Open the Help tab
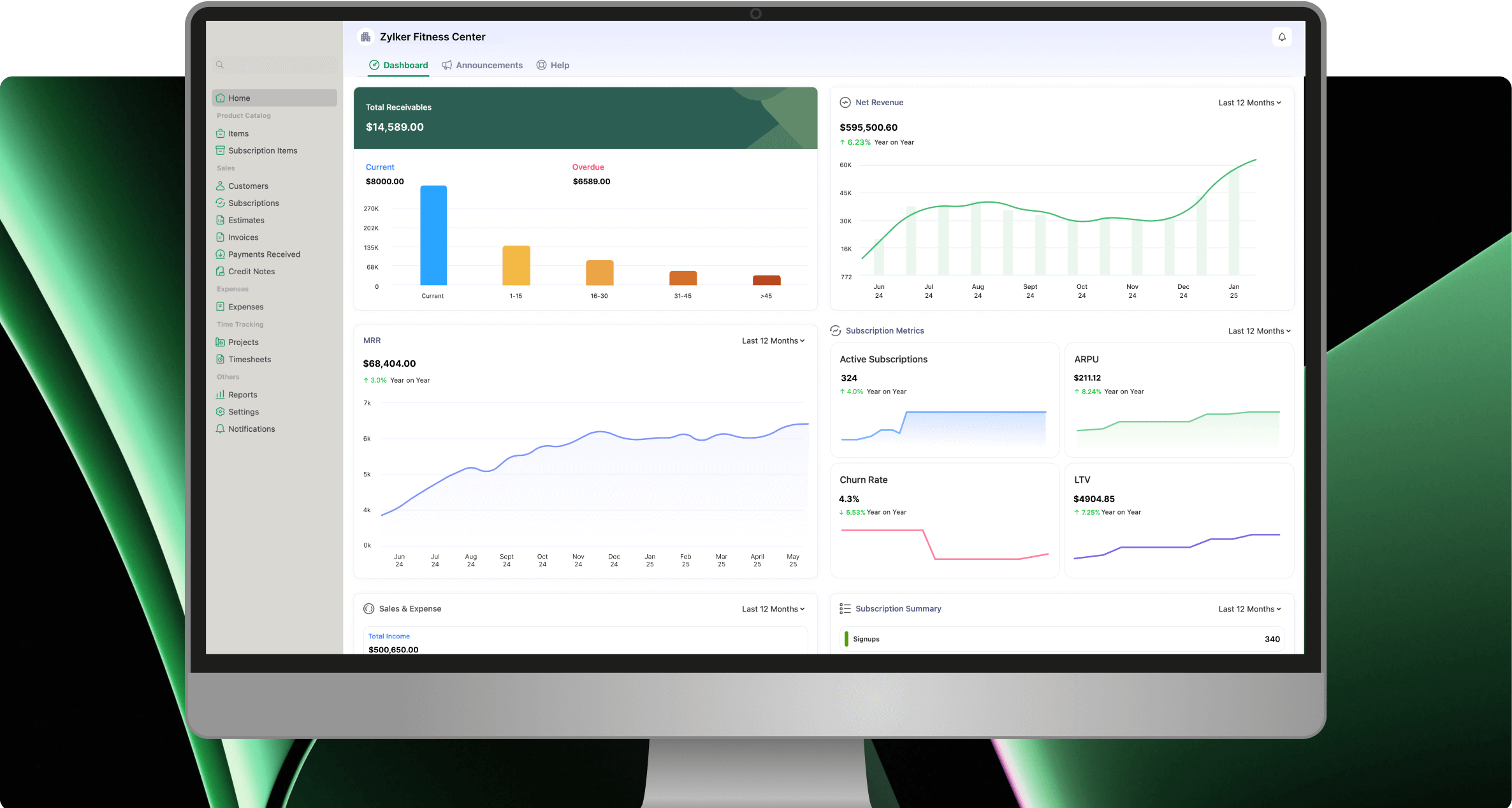 click(x=553, y=65)
